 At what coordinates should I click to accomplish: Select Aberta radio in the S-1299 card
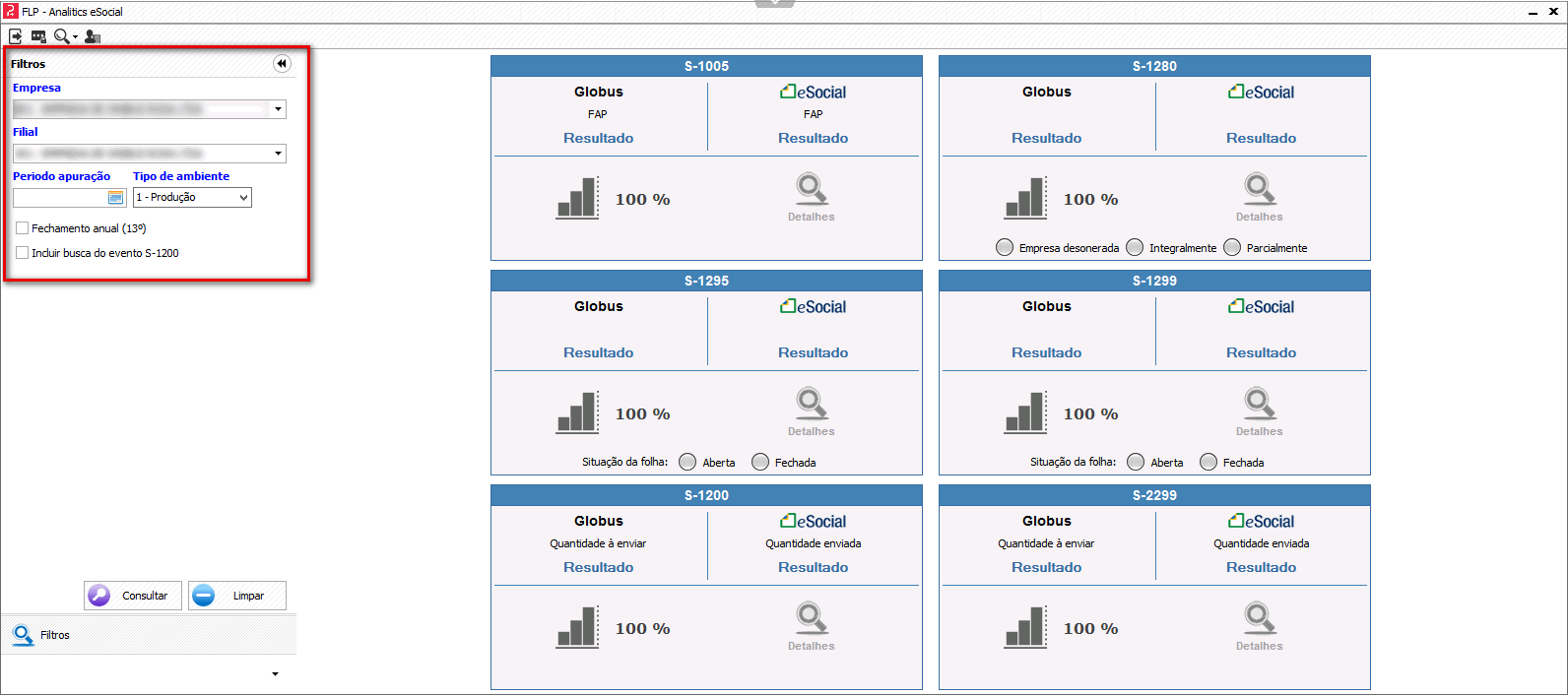(1136, 462)
